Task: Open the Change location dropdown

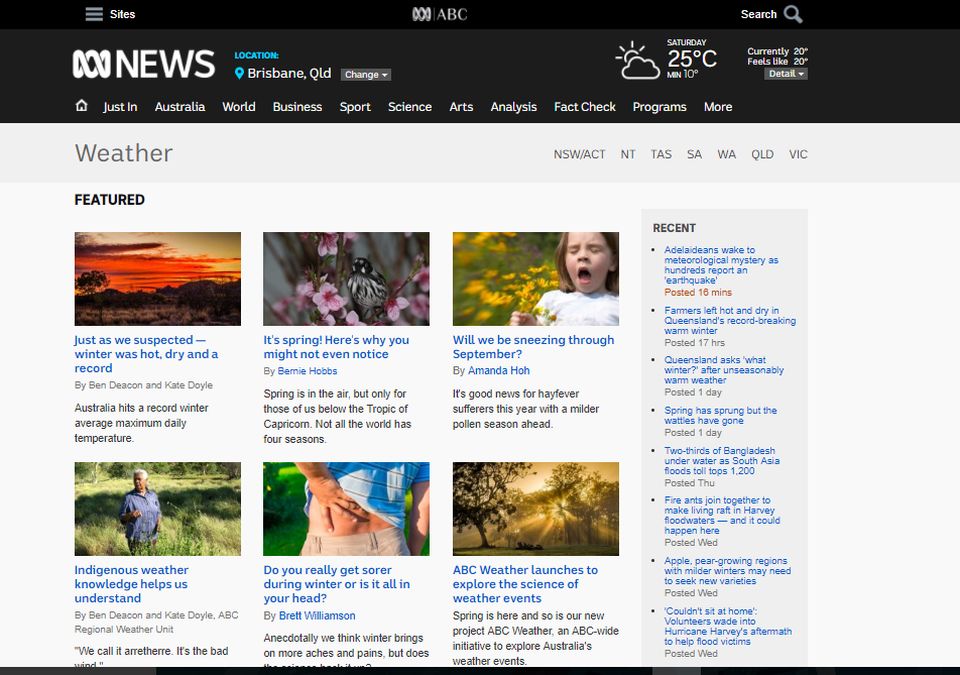Action: click(x=364, y=74)
